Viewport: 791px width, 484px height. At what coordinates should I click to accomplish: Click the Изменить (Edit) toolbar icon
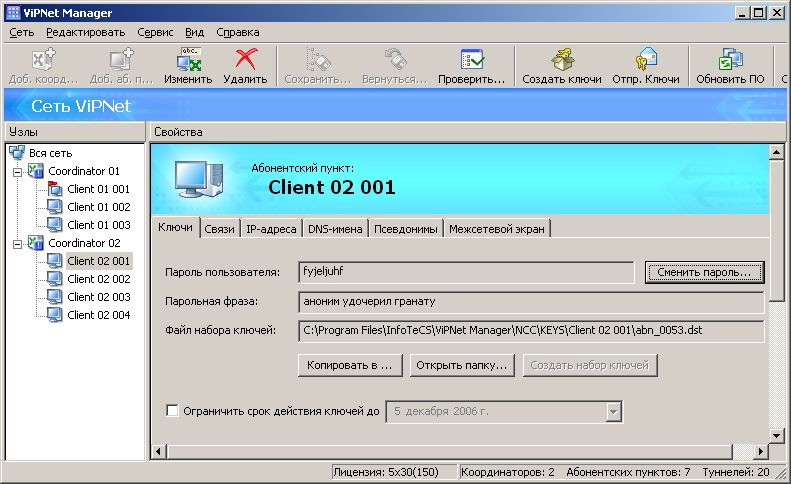[189, 59]
